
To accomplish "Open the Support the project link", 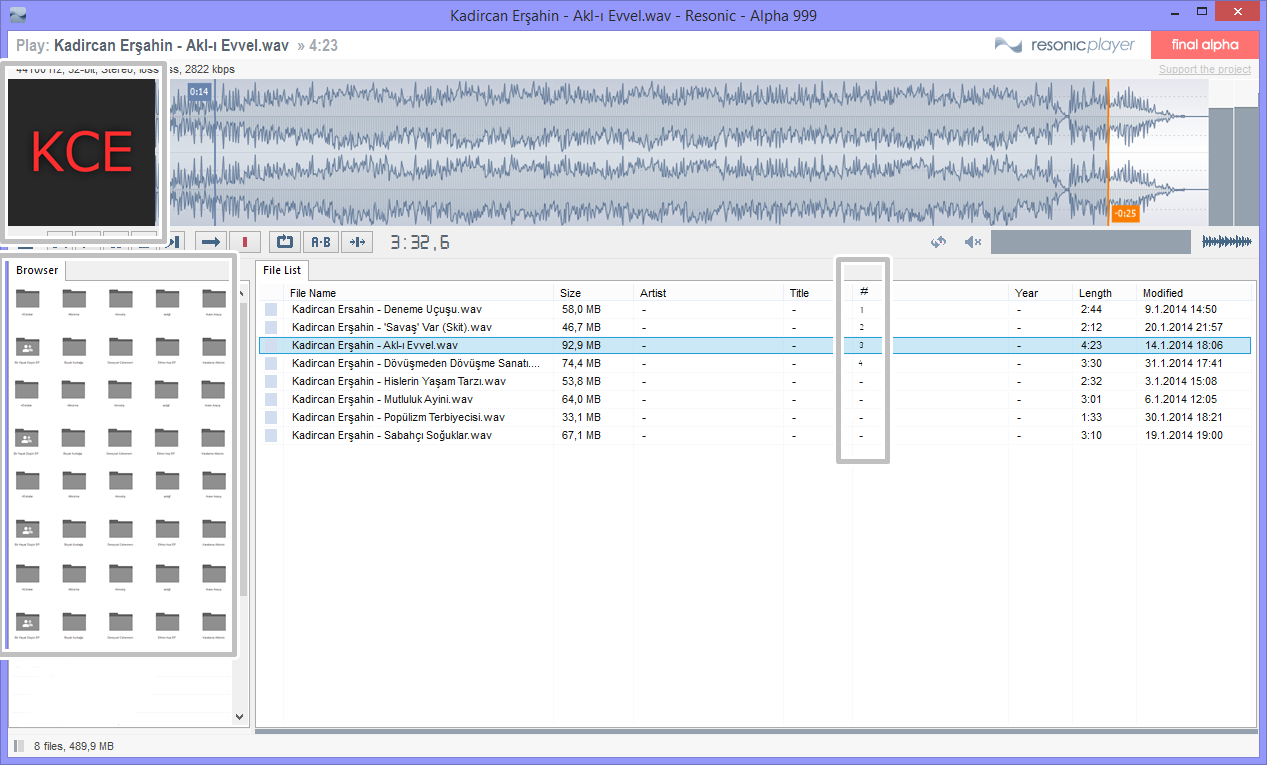I will [1204, 70].
